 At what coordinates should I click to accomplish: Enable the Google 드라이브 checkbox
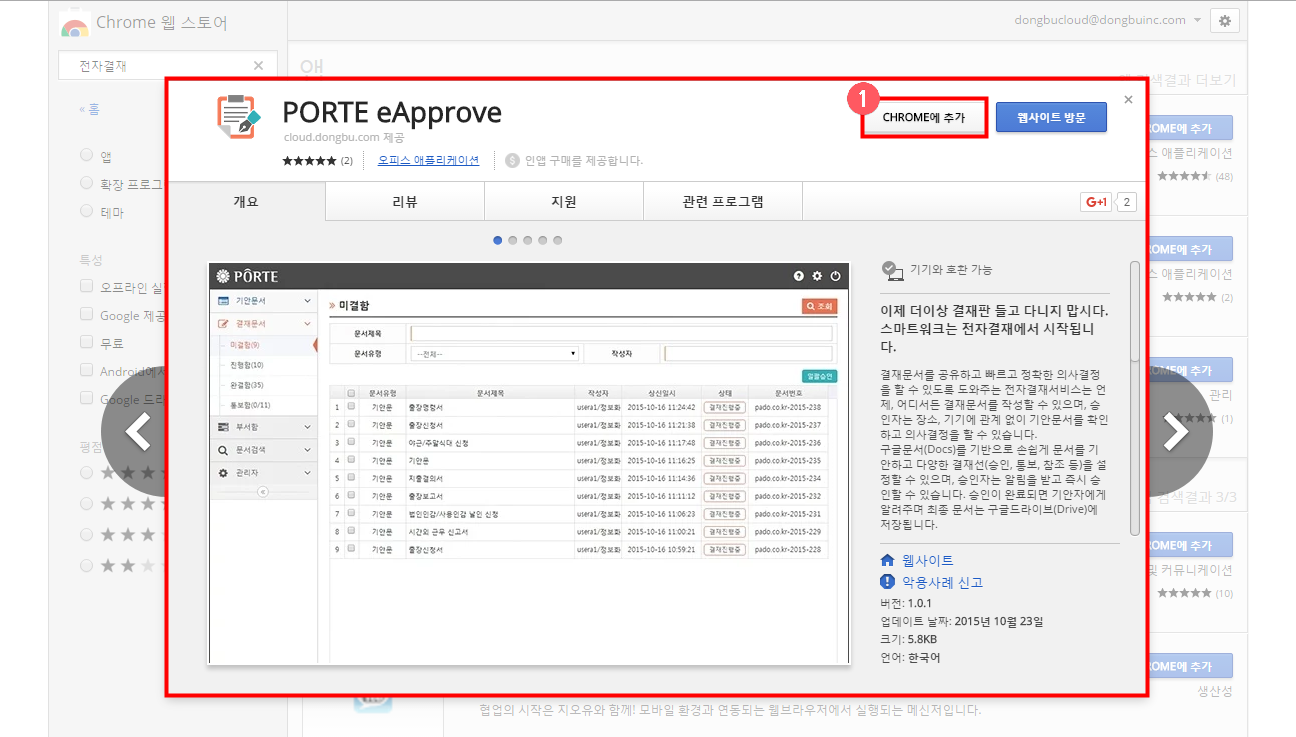[x=87, y=399]
